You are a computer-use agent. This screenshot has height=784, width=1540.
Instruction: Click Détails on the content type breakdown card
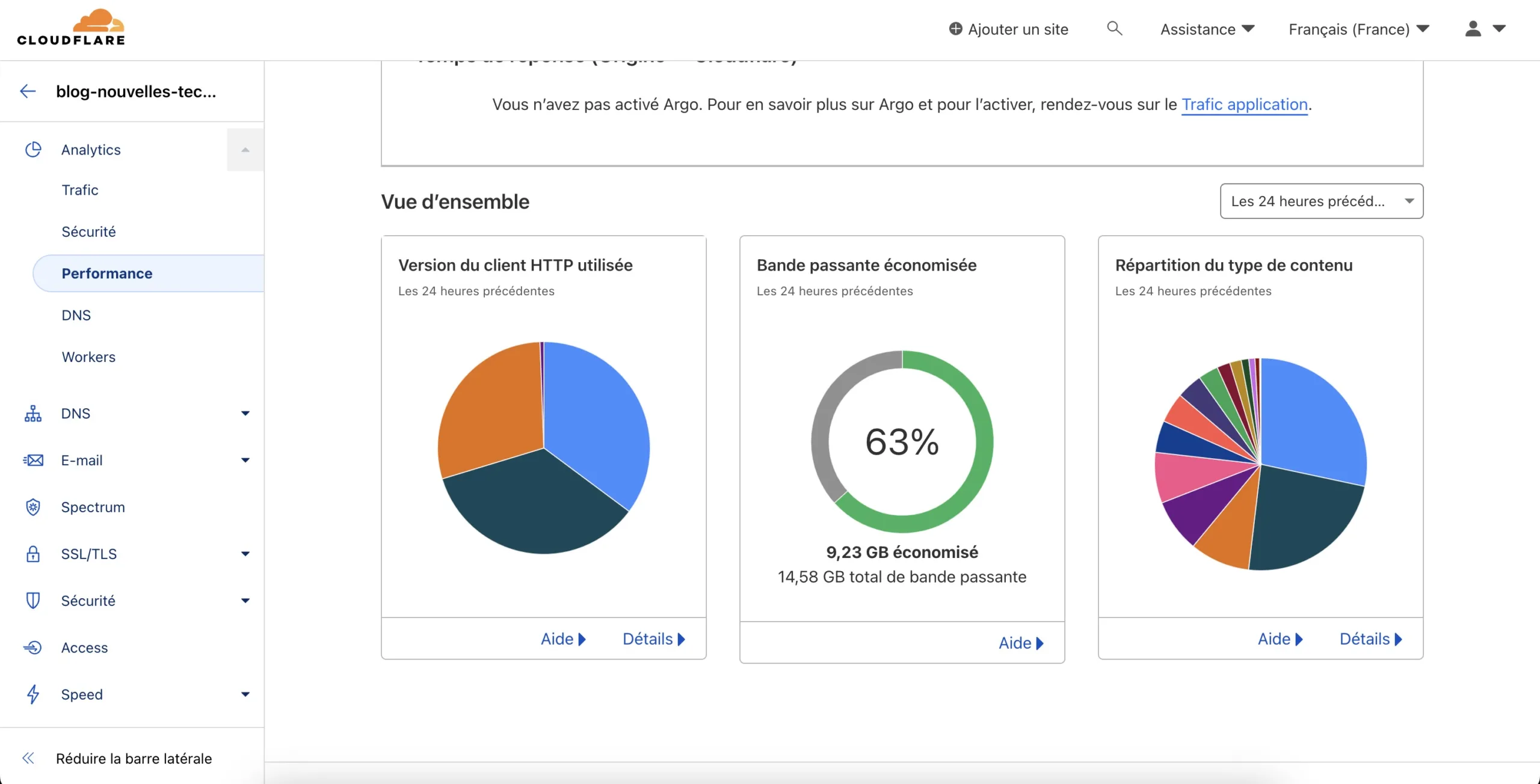tap(1371, 639)
